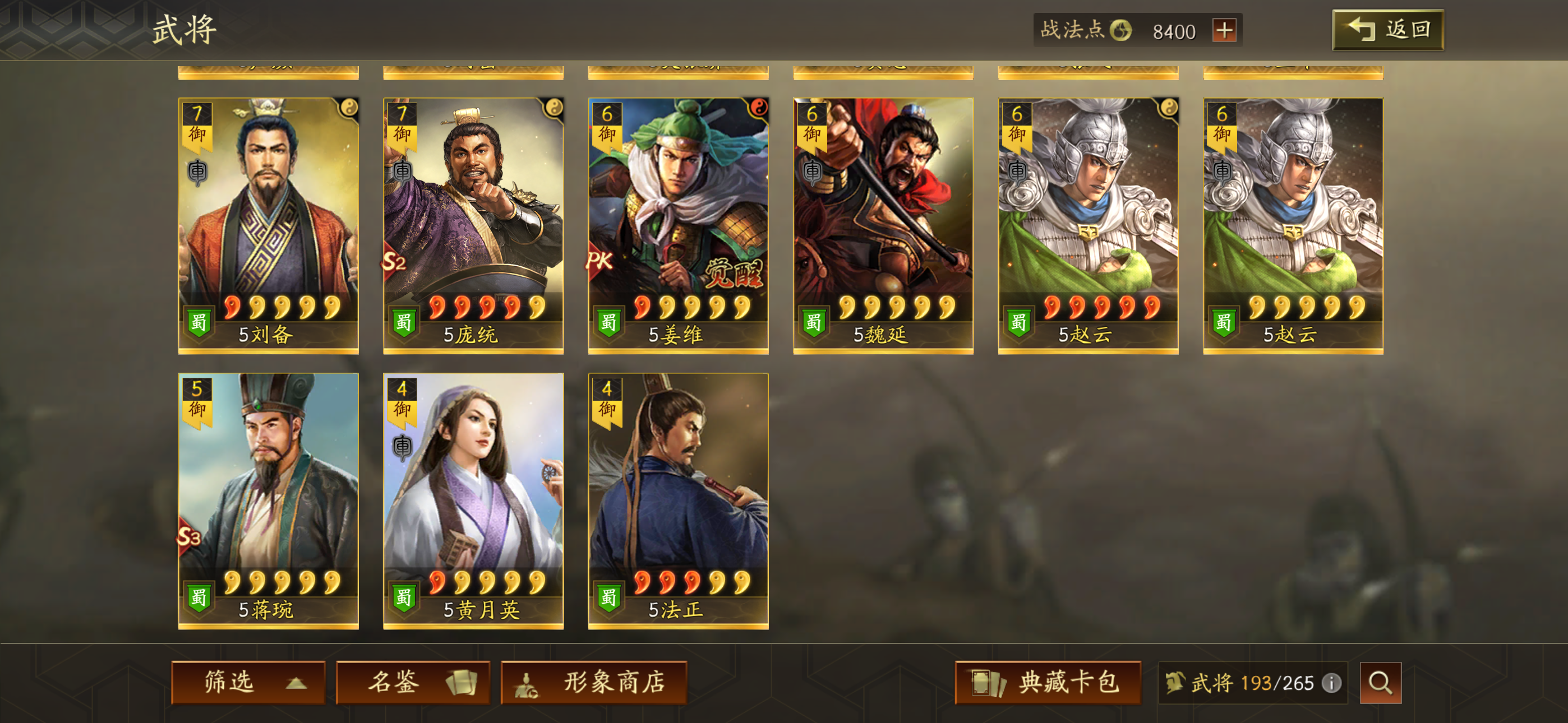Click the 返回 back button
1568x723 pixels.
pyautogui.click(x=1388, y=30)
